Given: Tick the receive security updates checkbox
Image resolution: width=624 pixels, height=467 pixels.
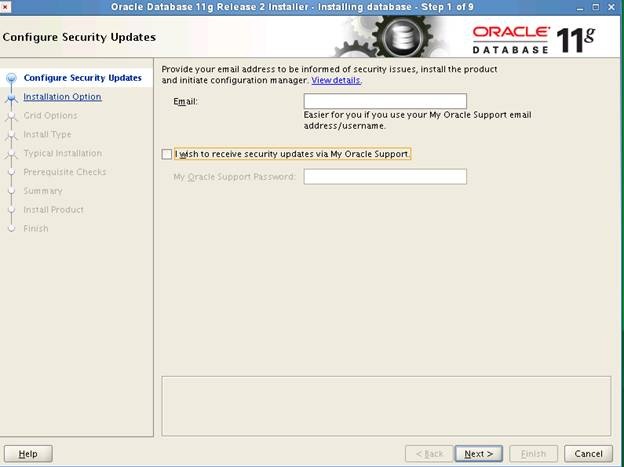Looking at the screenshot, I should click(x=167, y=154).
